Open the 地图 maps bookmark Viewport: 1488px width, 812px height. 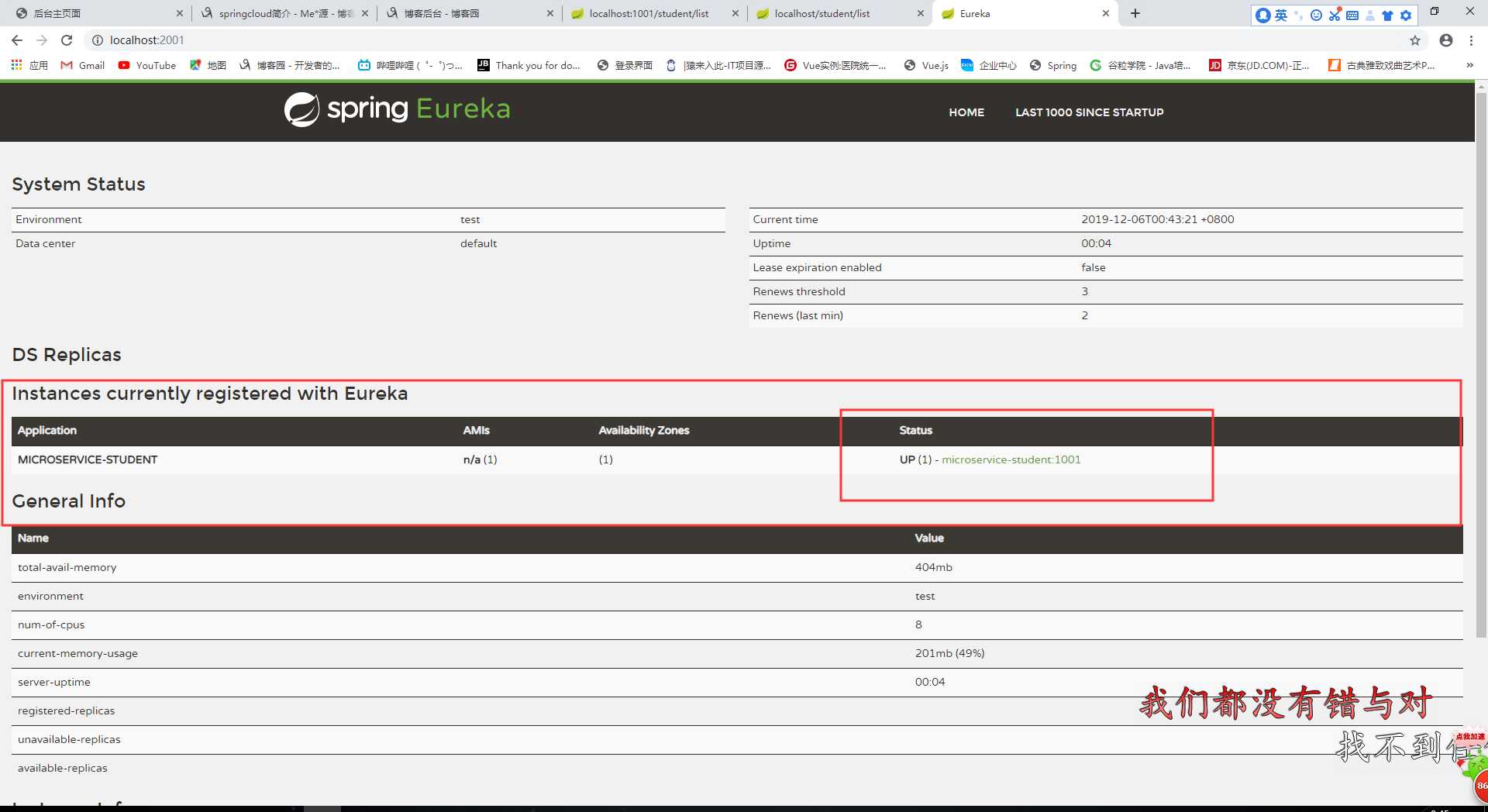point(208,66)
